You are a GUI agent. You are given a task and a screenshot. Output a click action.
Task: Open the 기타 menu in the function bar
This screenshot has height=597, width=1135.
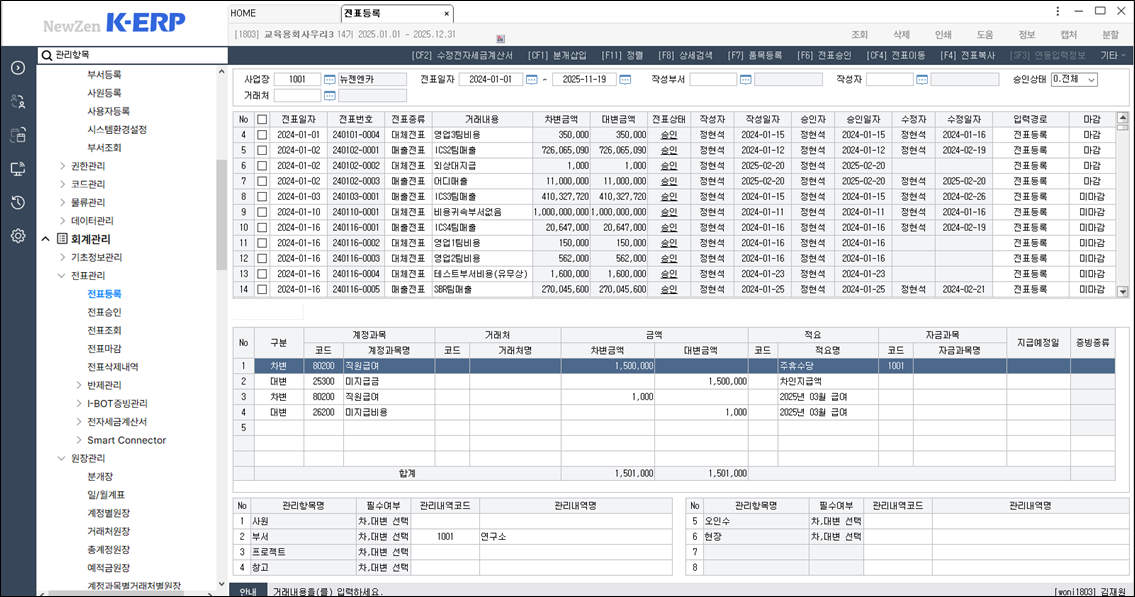coord(1113,55)
